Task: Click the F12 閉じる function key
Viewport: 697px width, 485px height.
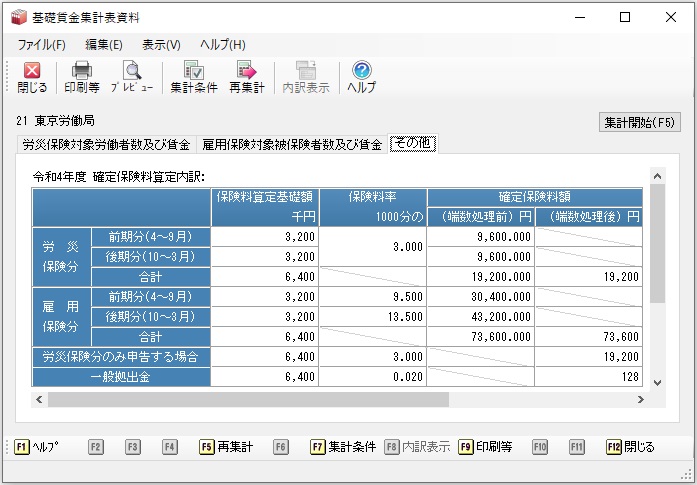Action: point(630,447)
